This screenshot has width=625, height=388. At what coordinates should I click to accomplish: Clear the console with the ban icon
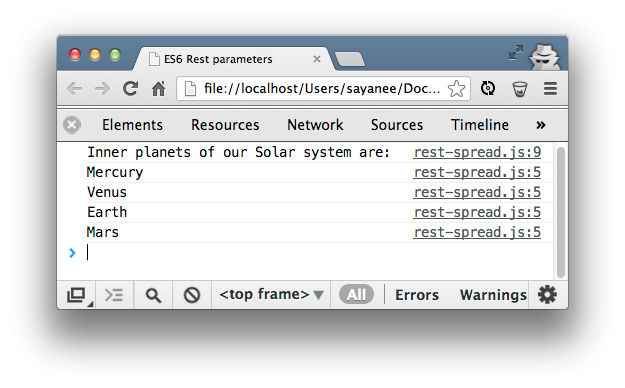pyautogui.click(x=192, y=295)
